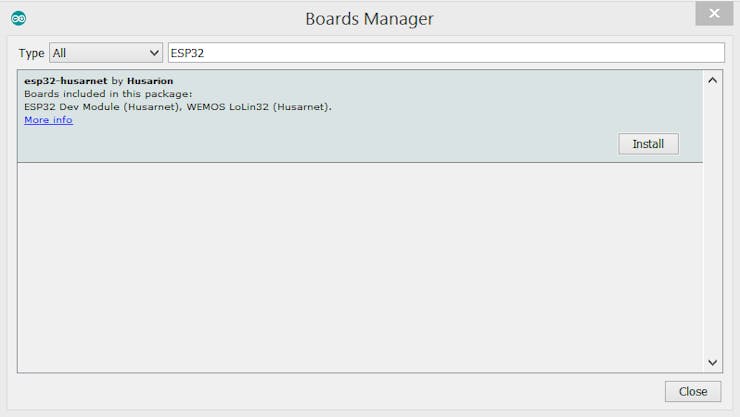Screen dimensions: 740x417
Task: Click the word by in the package header
Action: (117, 81)
